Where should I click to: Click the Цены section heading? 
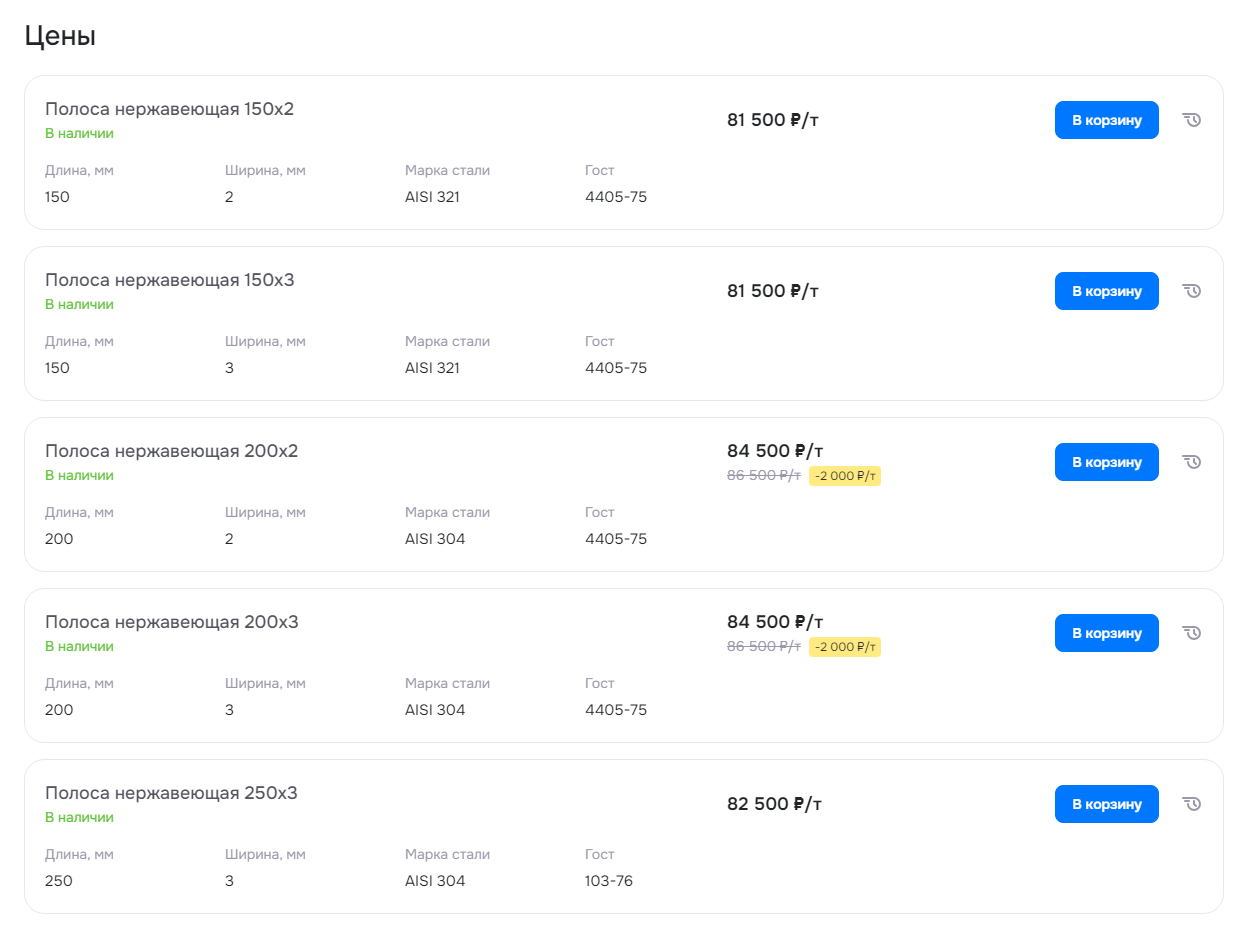pos(60,37)
